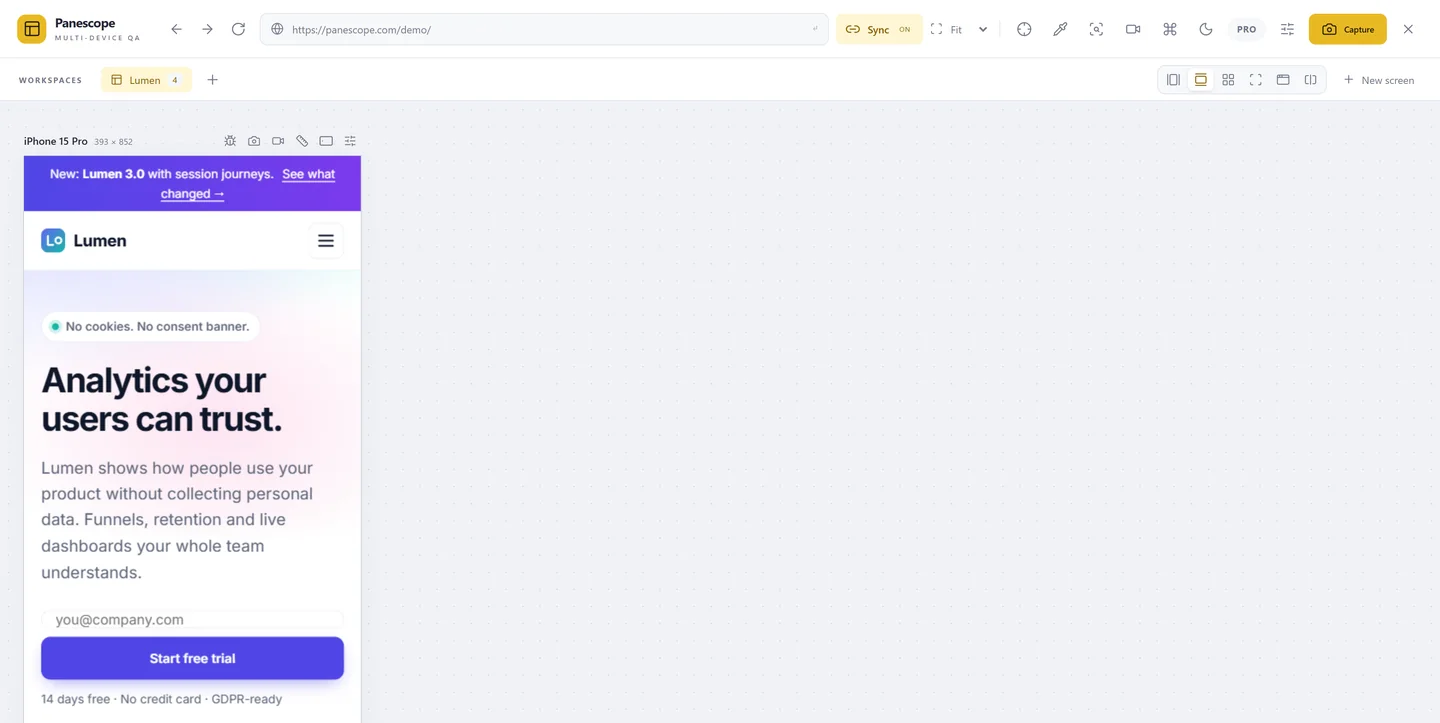The width and height of the screenshot is (1440, 723).
Task: Follow the See what changed link
Action: point(248,184)
